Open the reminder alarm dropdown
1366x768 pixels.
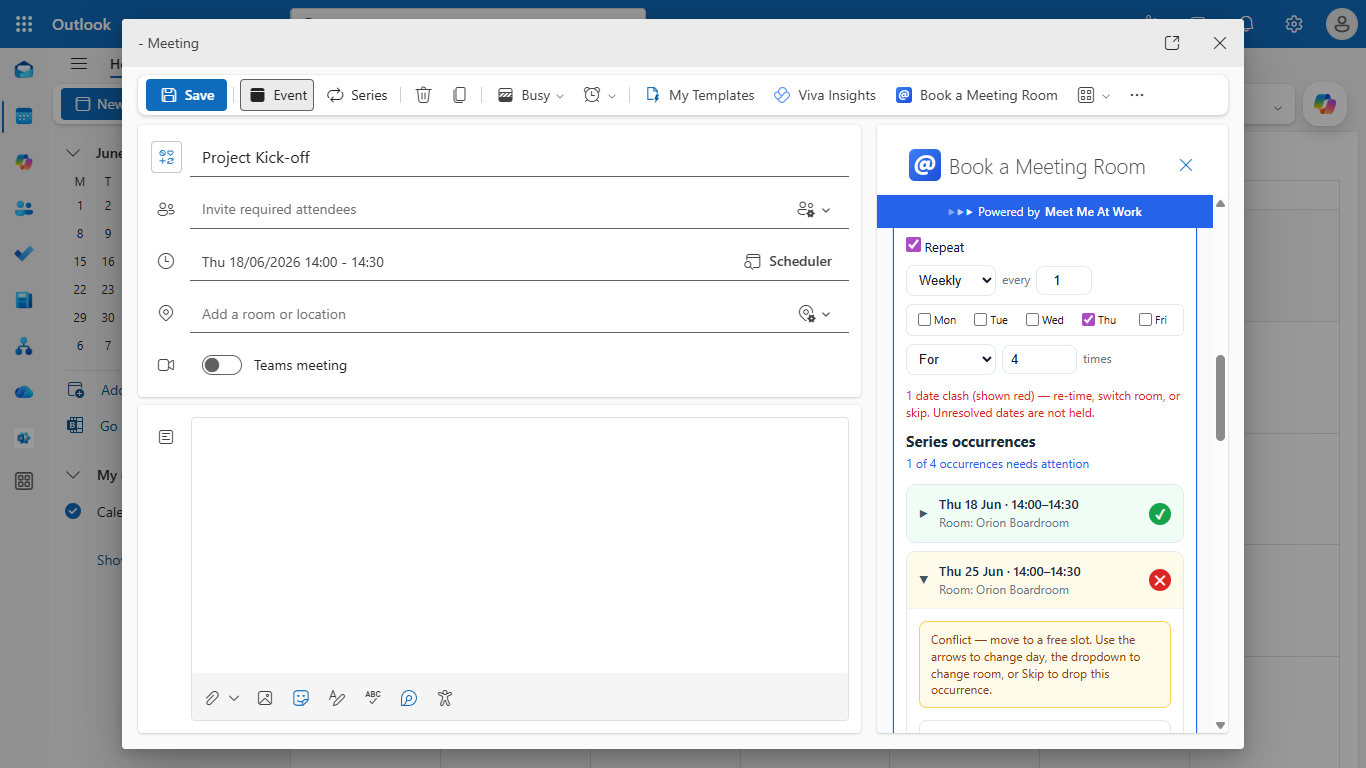600,95
